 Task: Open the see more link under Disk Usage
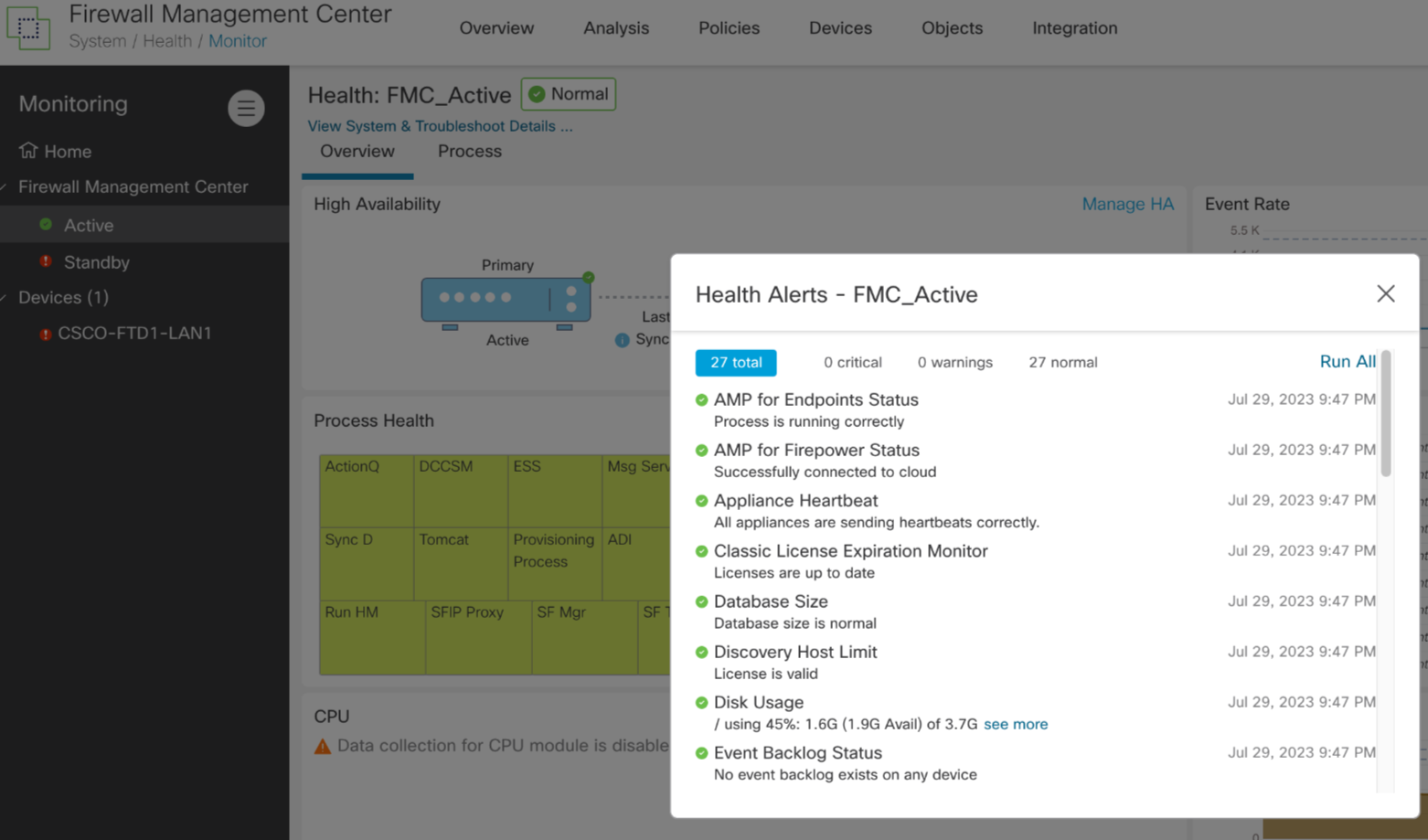[x=1015, y=724]
